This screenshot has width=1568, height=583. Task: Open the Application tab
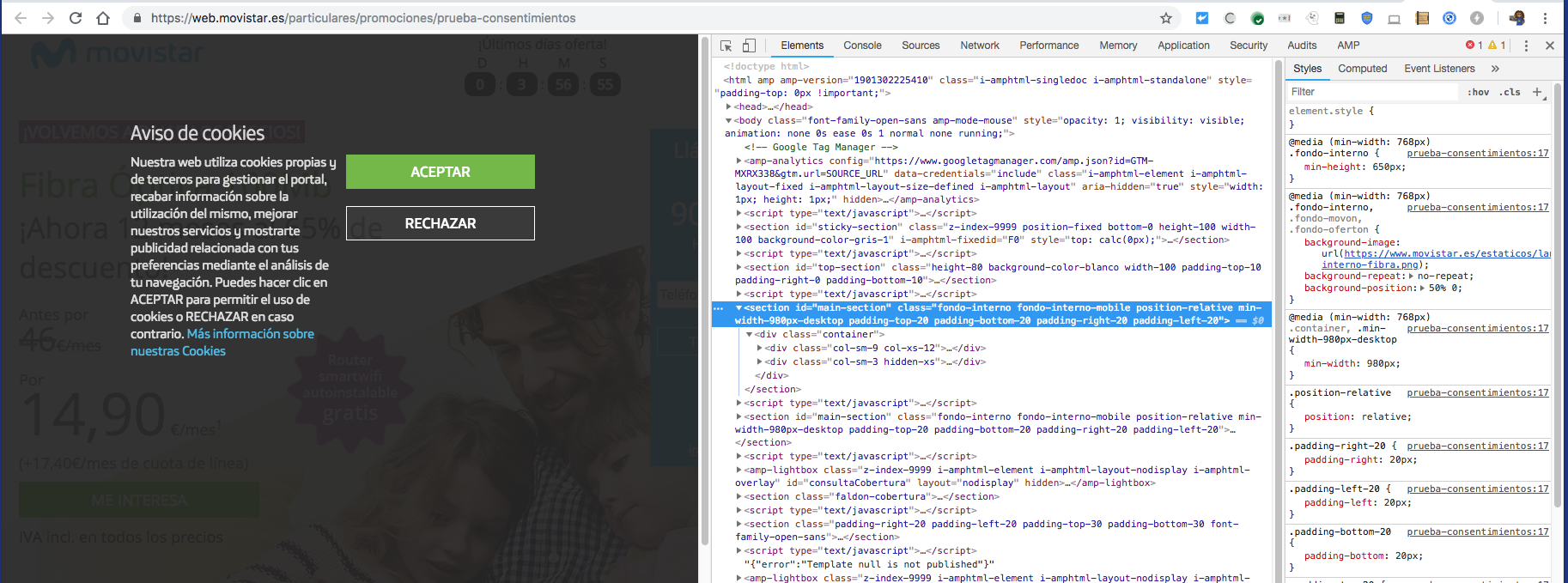click(x=1183, y=46)
